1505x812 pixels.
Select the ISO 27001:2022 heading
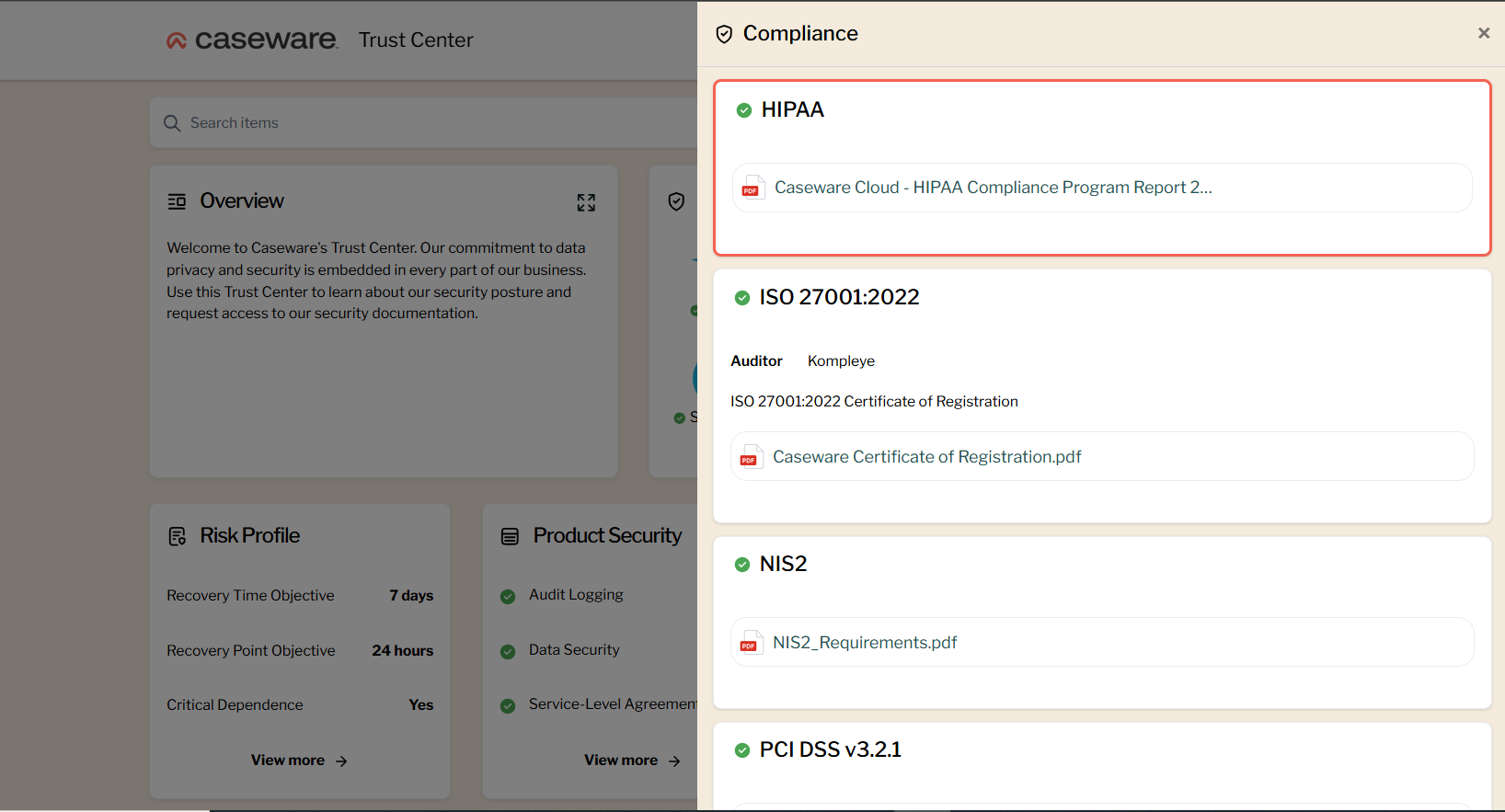tap(839, 297)
